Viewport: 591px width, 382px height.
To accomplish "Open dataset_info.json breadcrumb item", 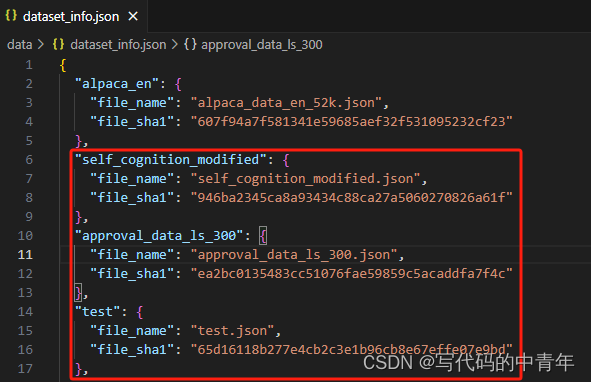I will (x=118, y=44).
